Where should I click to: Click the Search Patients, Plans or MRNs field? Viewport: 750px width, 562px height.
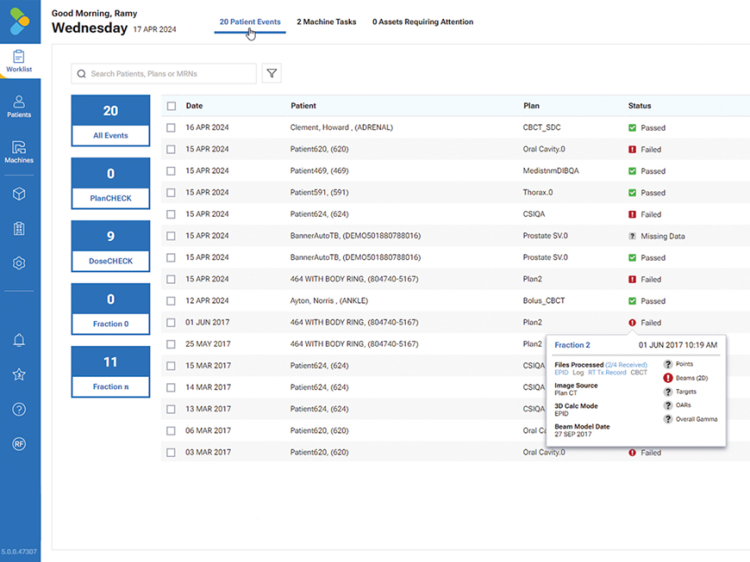point(164,74)
